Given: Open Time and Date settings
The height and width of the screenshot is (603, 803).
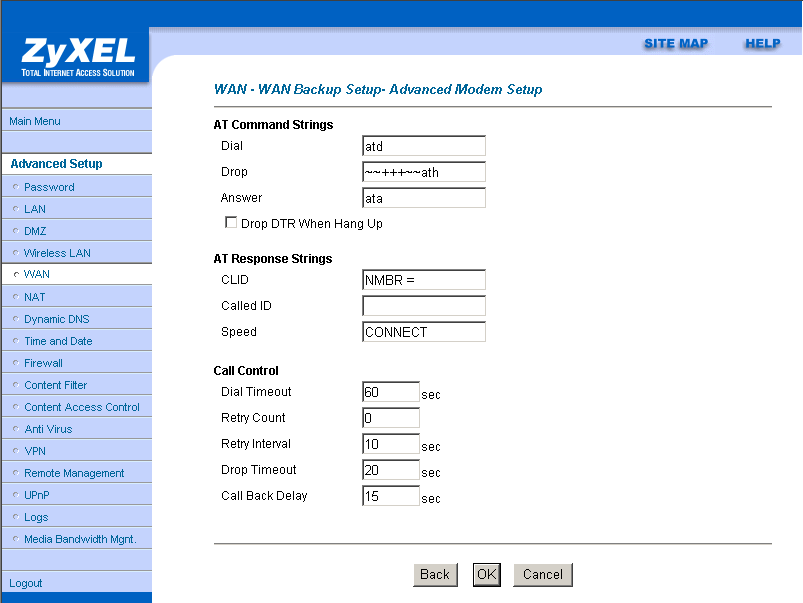Looking at the screenshot, I should pos(58,342).
